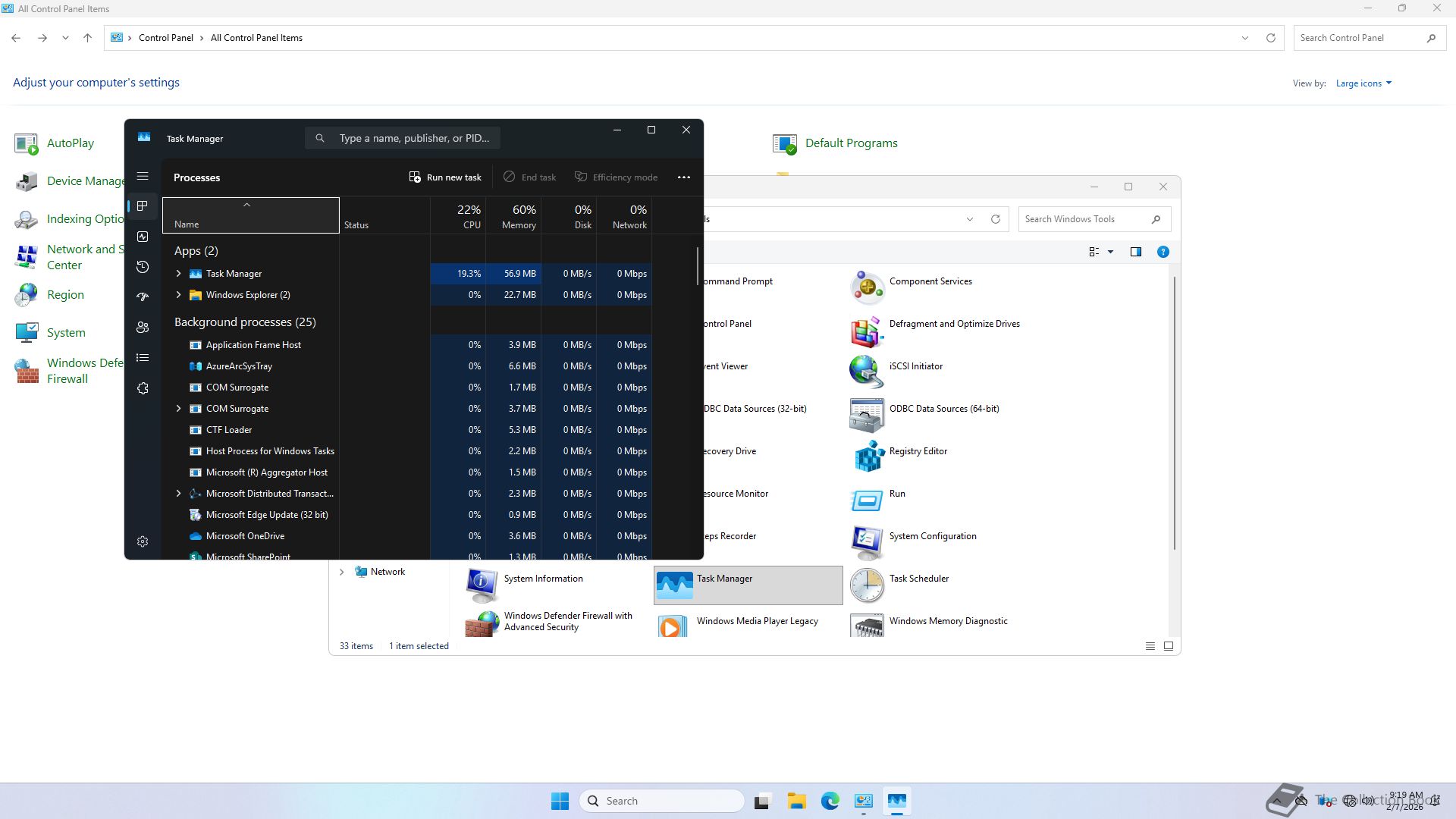Screen dimensions: 1456x819
Task: Toggle the preview pane in Windows Tools
Action: [1135, 252]
